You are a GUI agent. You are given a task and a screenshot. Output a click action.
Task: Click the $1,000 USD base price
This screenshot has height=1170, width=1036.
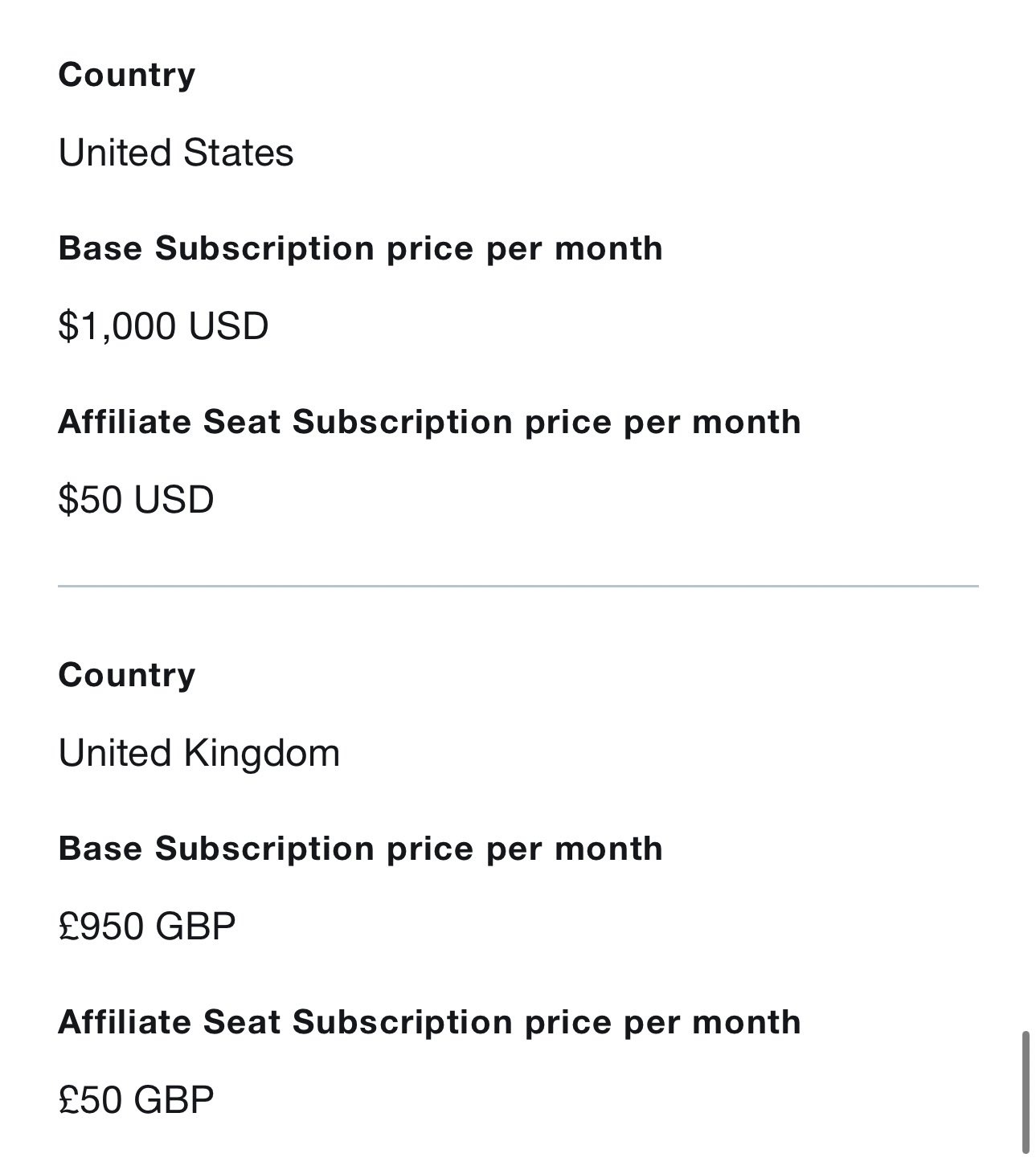[163, 326]
